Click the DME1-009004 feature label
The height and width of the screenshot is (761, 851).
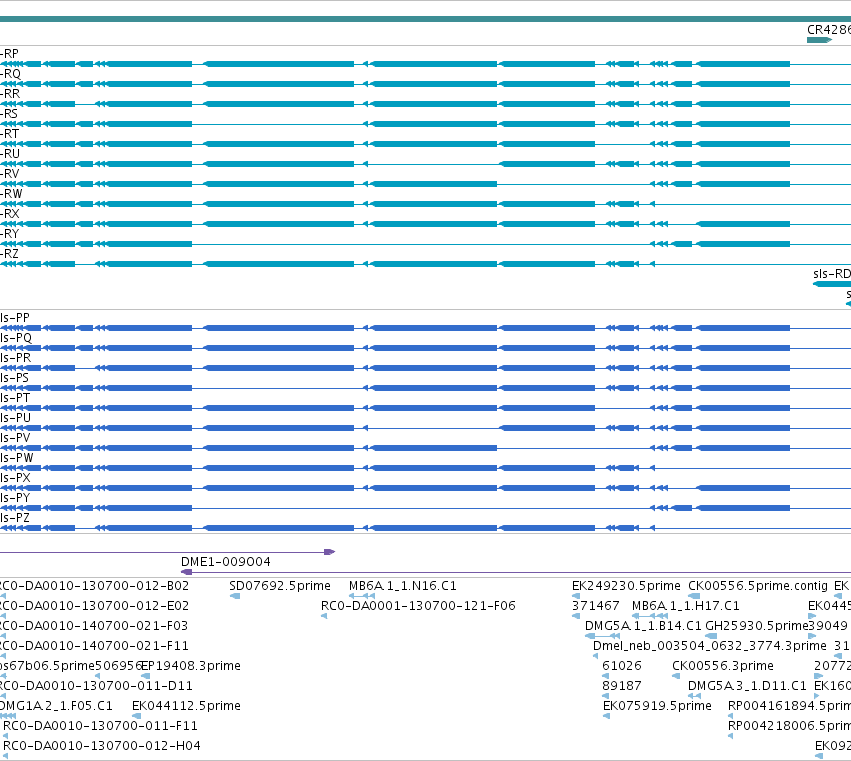pyautogui.click(x=226, y=562)
